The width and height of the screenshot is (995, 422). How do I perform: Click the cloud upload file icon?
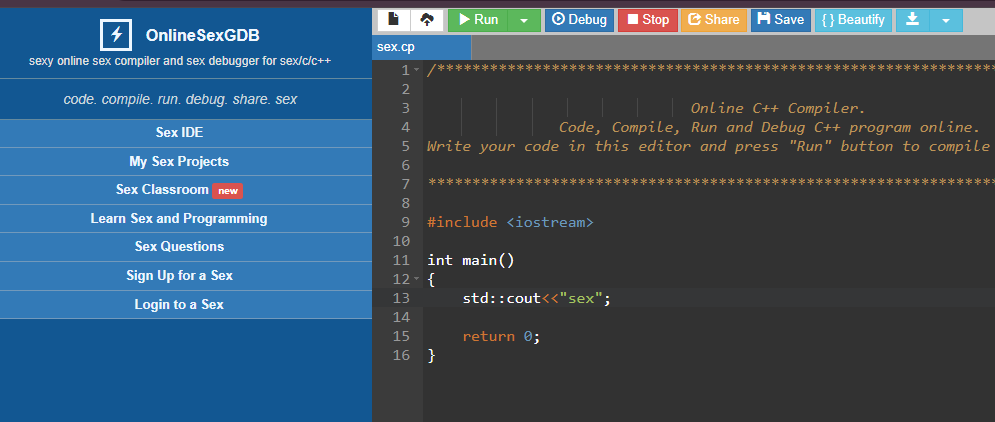point(425,20)
